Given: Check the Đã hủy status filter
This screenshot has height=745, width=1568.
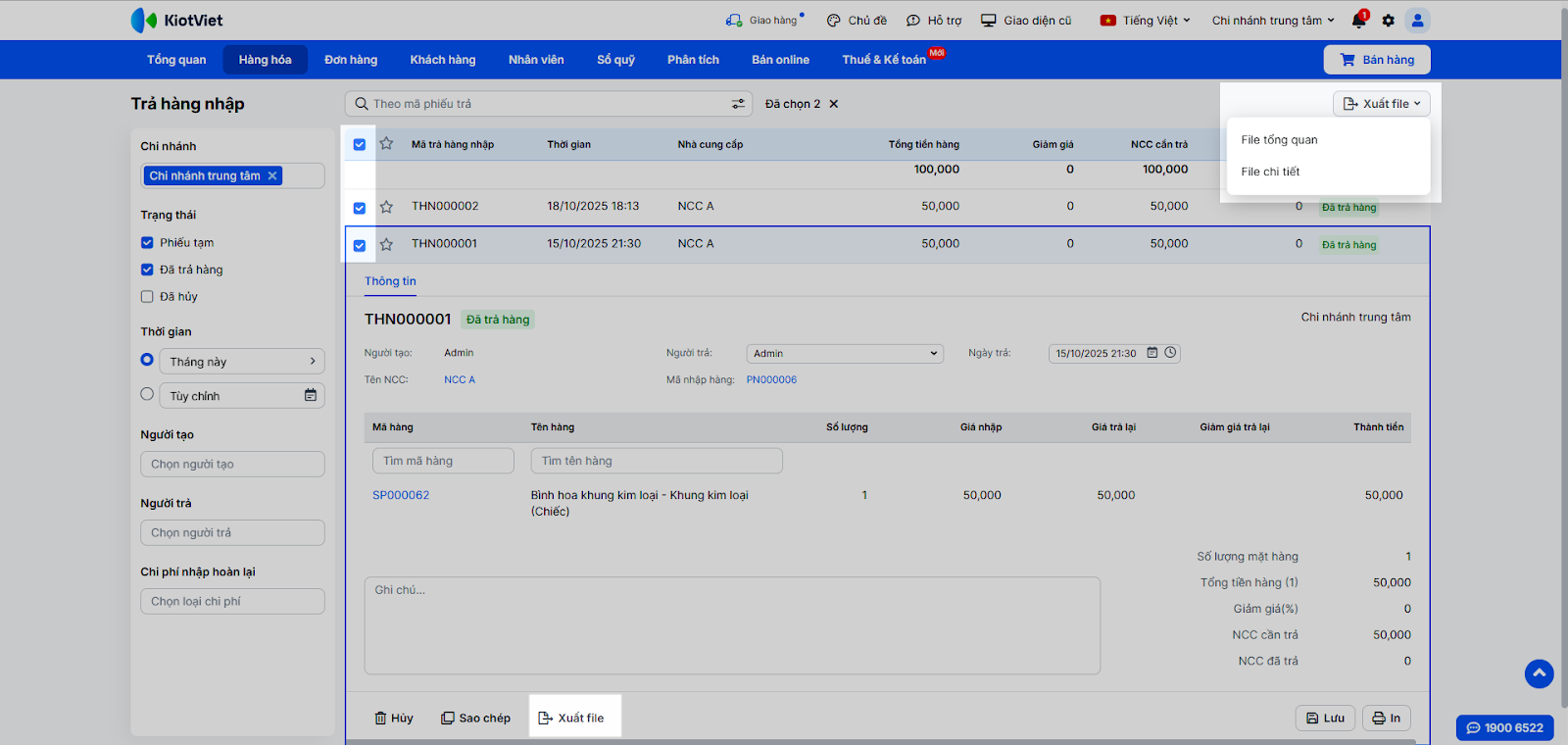Looking at the screenshot, I should (147, 296).
